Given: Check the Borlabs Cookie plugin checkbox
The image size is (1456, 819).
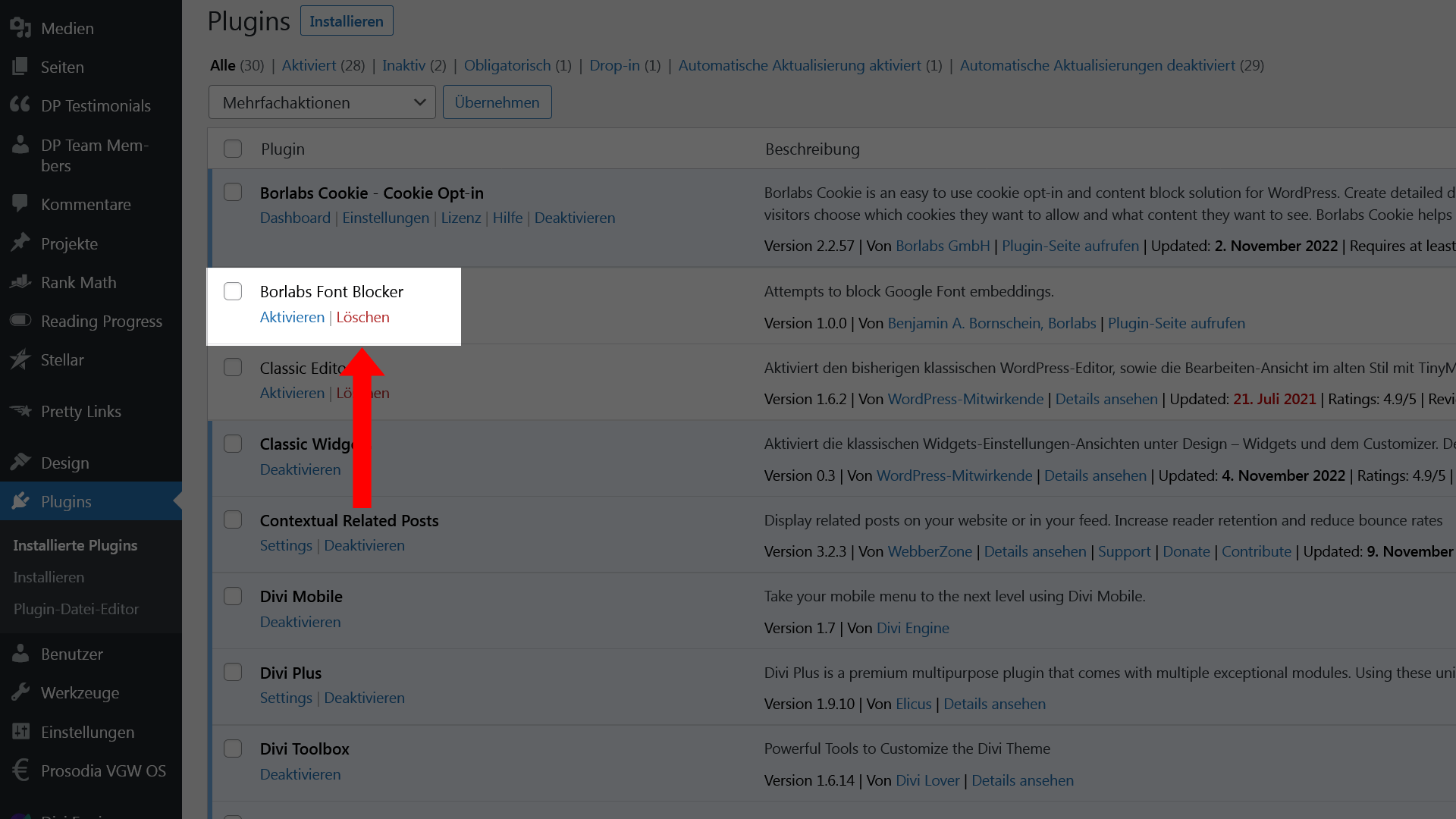Looking at the screenshot, I should coord(233,193).
